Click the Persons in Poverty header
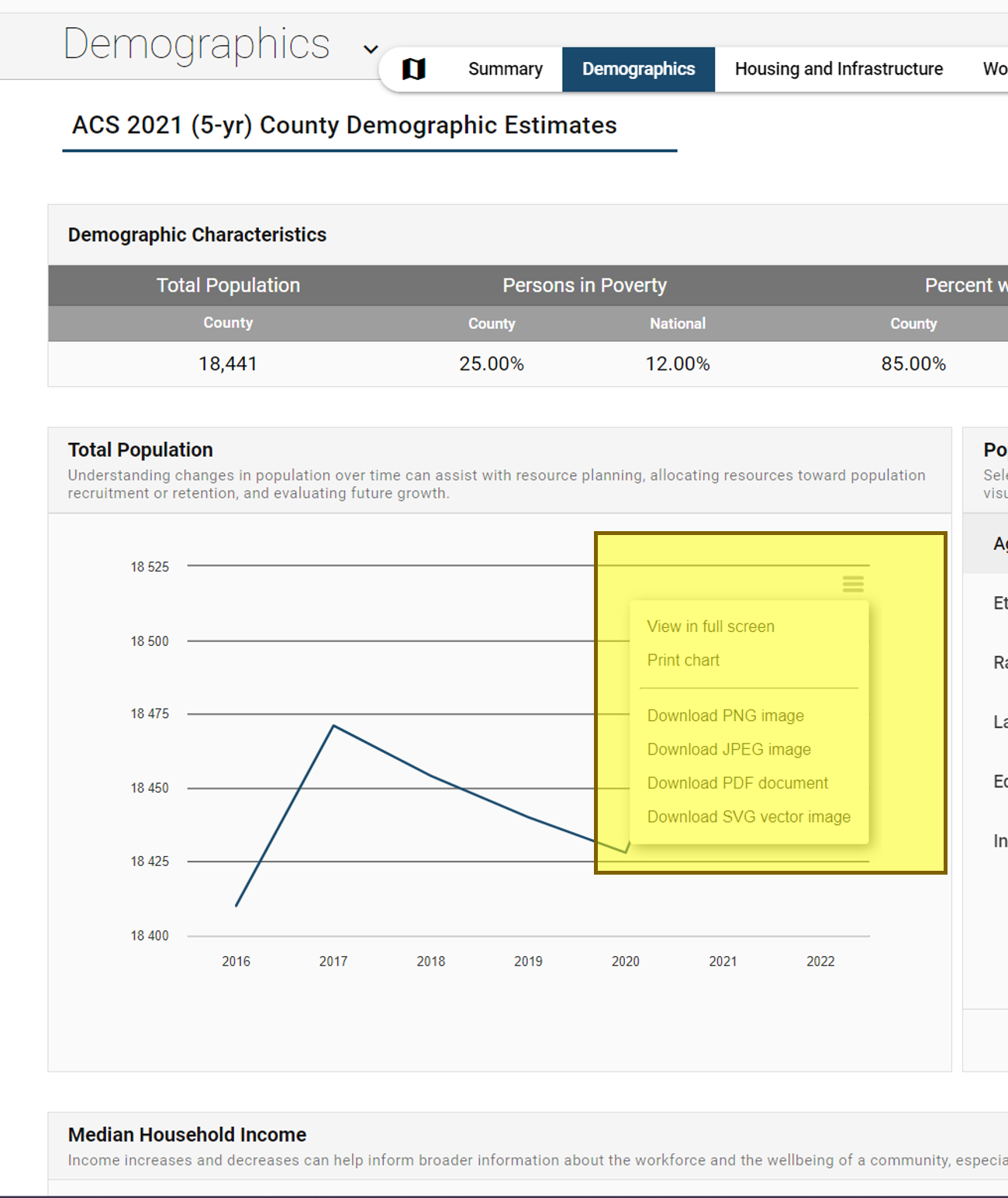 585,285
